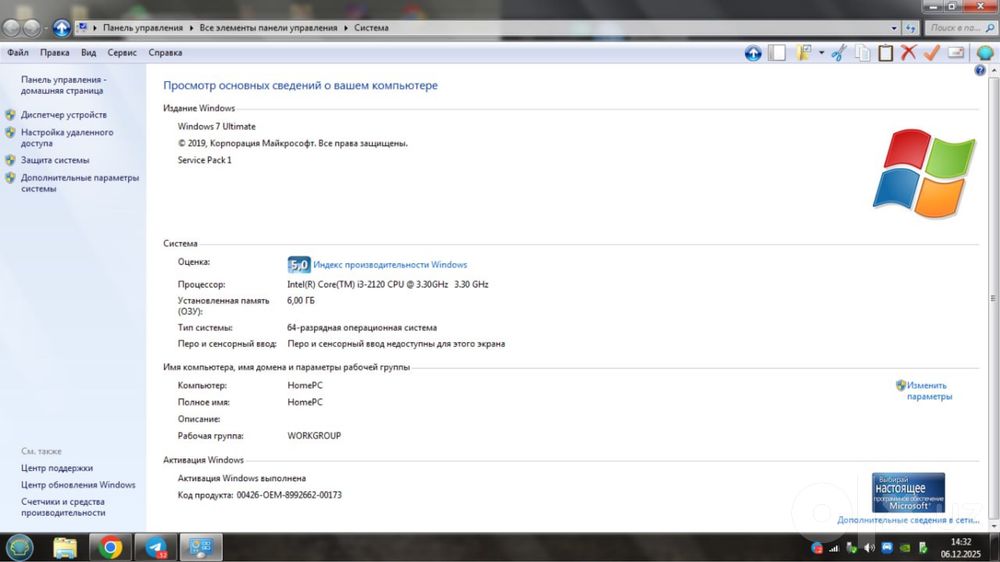Open the Вид menu
This screenshot has width=1000, height=562.
[x=89, y=52]
